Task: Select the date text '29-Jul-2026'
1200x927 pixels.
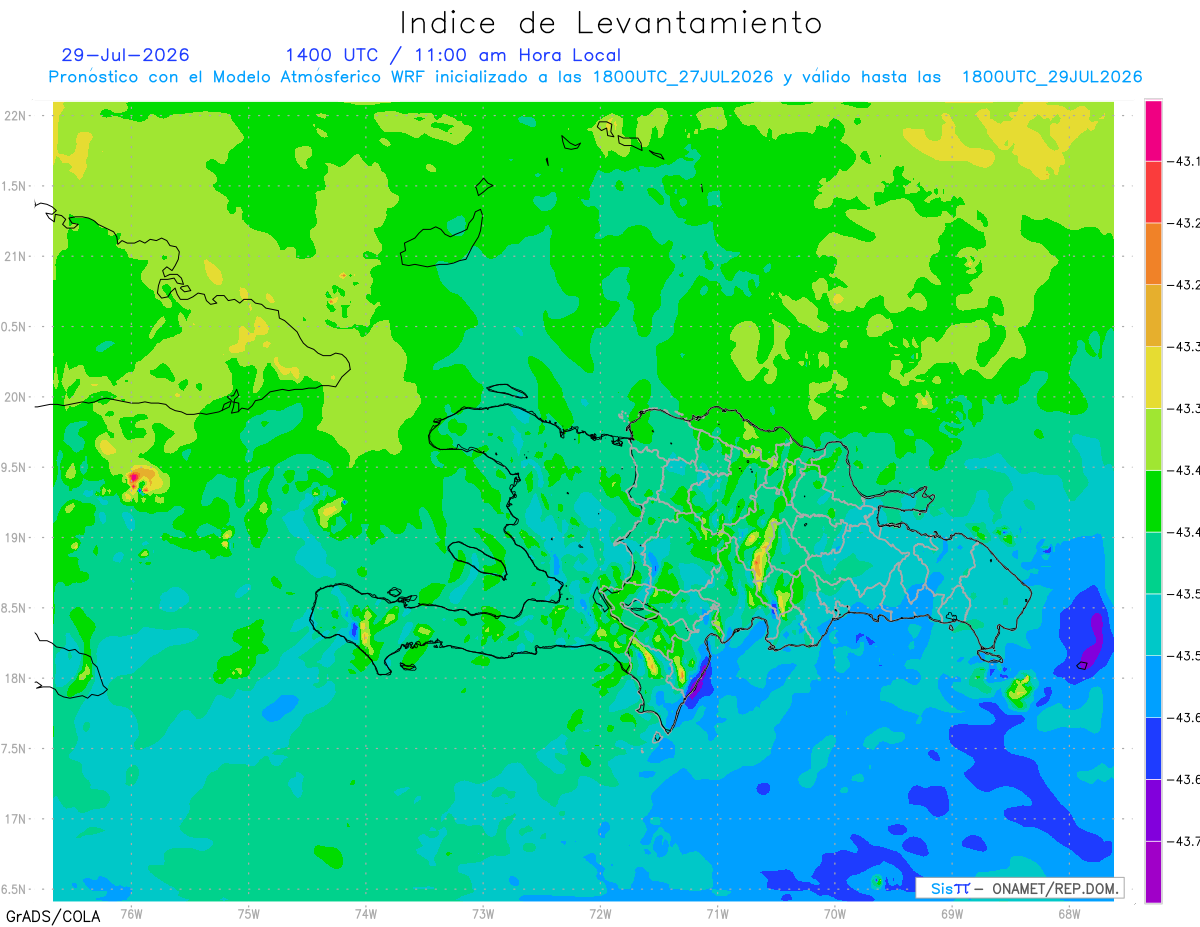Action: pyautogui.click(x=125, y=55)
